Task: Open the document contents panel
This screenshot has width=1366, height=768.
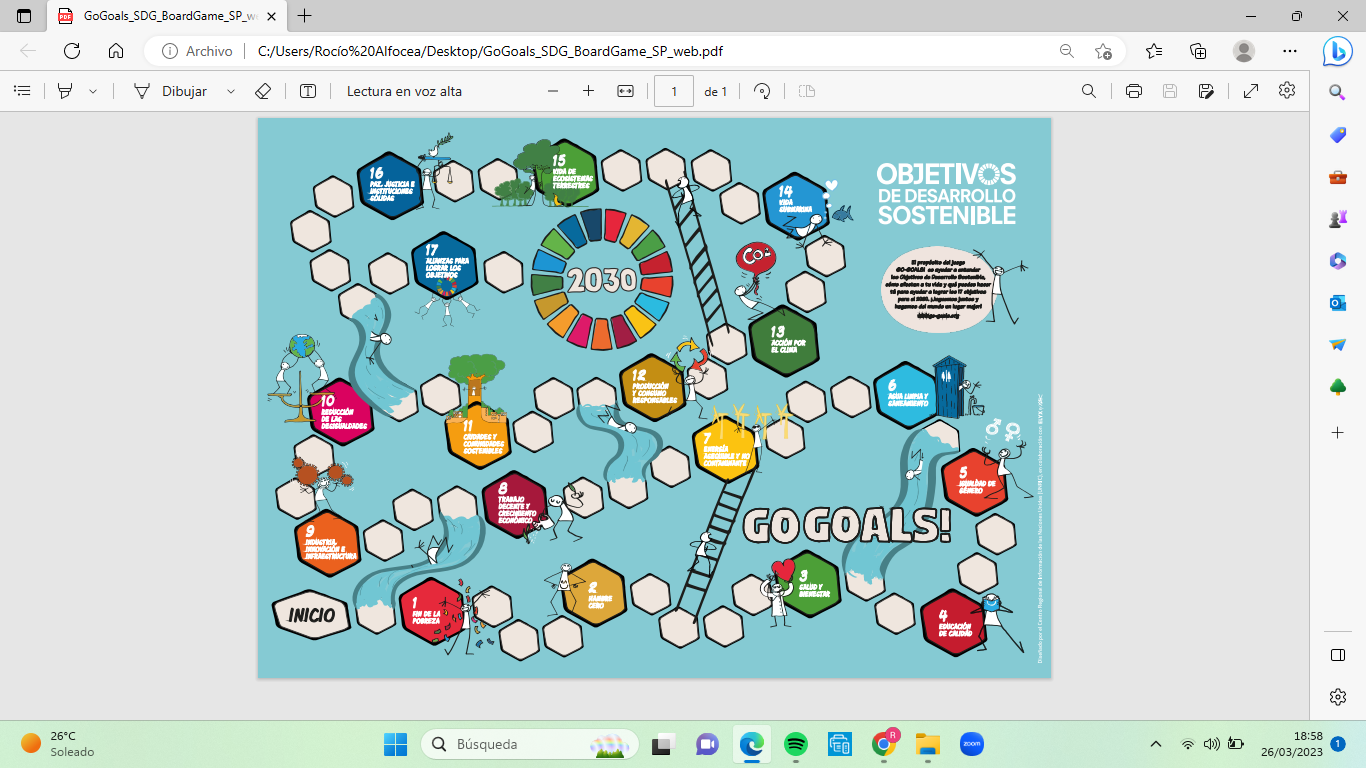Action: coord(22,90)
